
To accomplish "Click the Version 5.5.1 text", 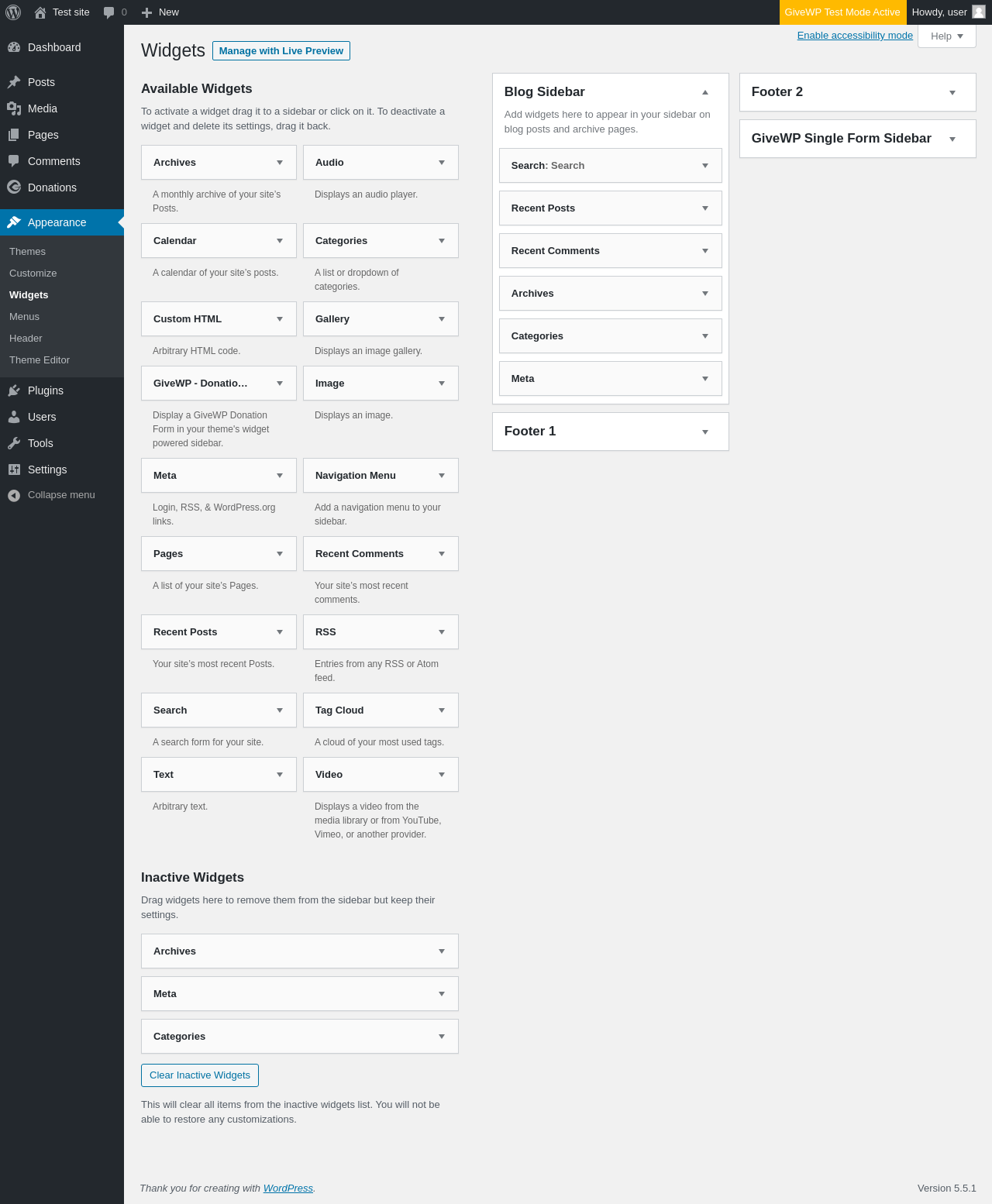I will [946, 1189].
